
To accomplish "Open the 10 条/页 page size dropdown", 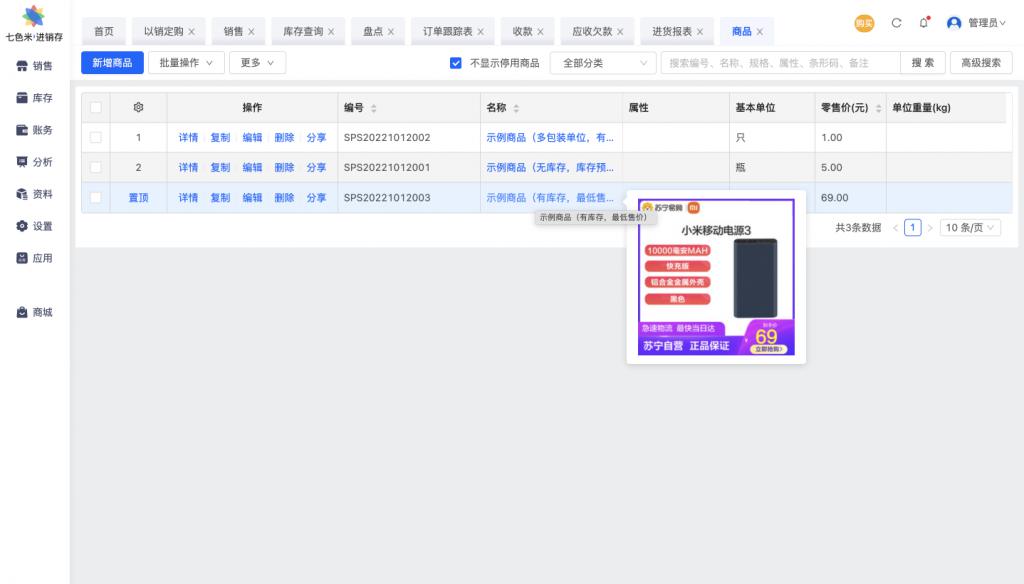I will click(x=970, y=227).
